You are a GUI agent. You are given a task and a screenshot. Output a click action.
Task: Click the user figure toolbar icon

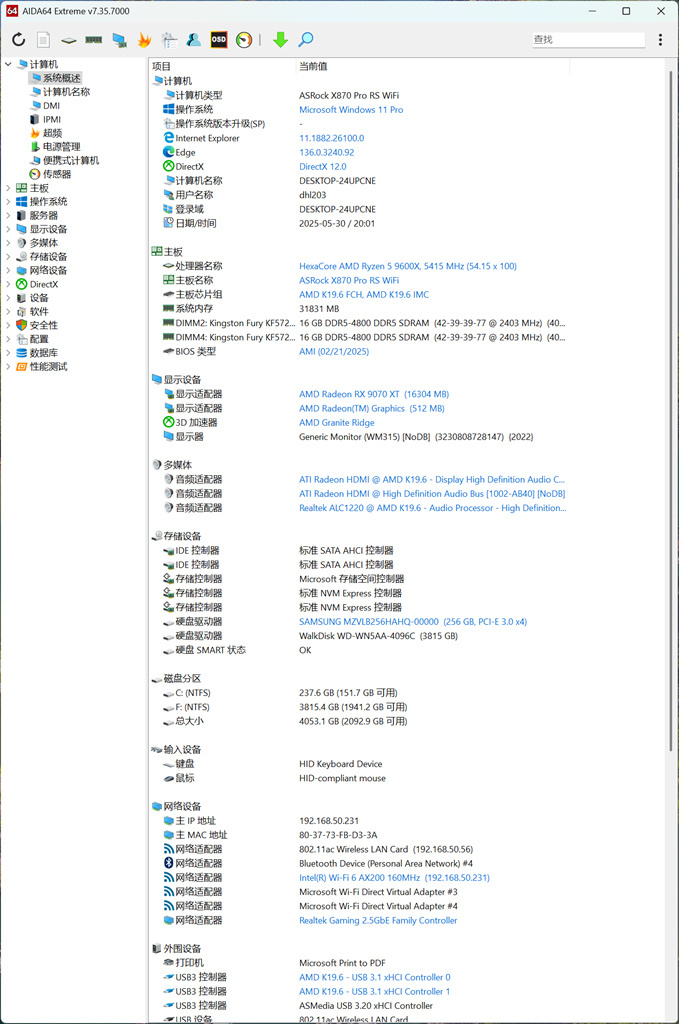point(193,40)
